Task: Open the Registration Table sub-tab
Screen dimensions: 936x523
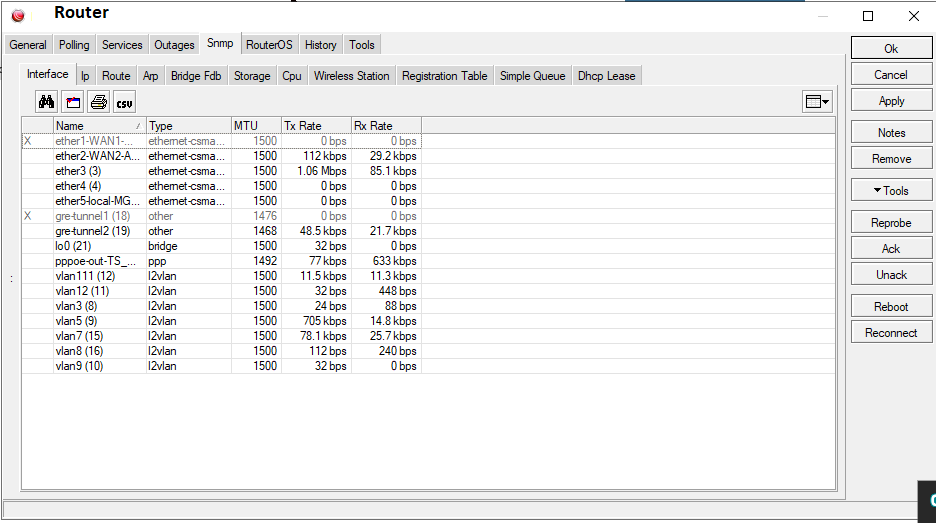Action: [445, 76]
